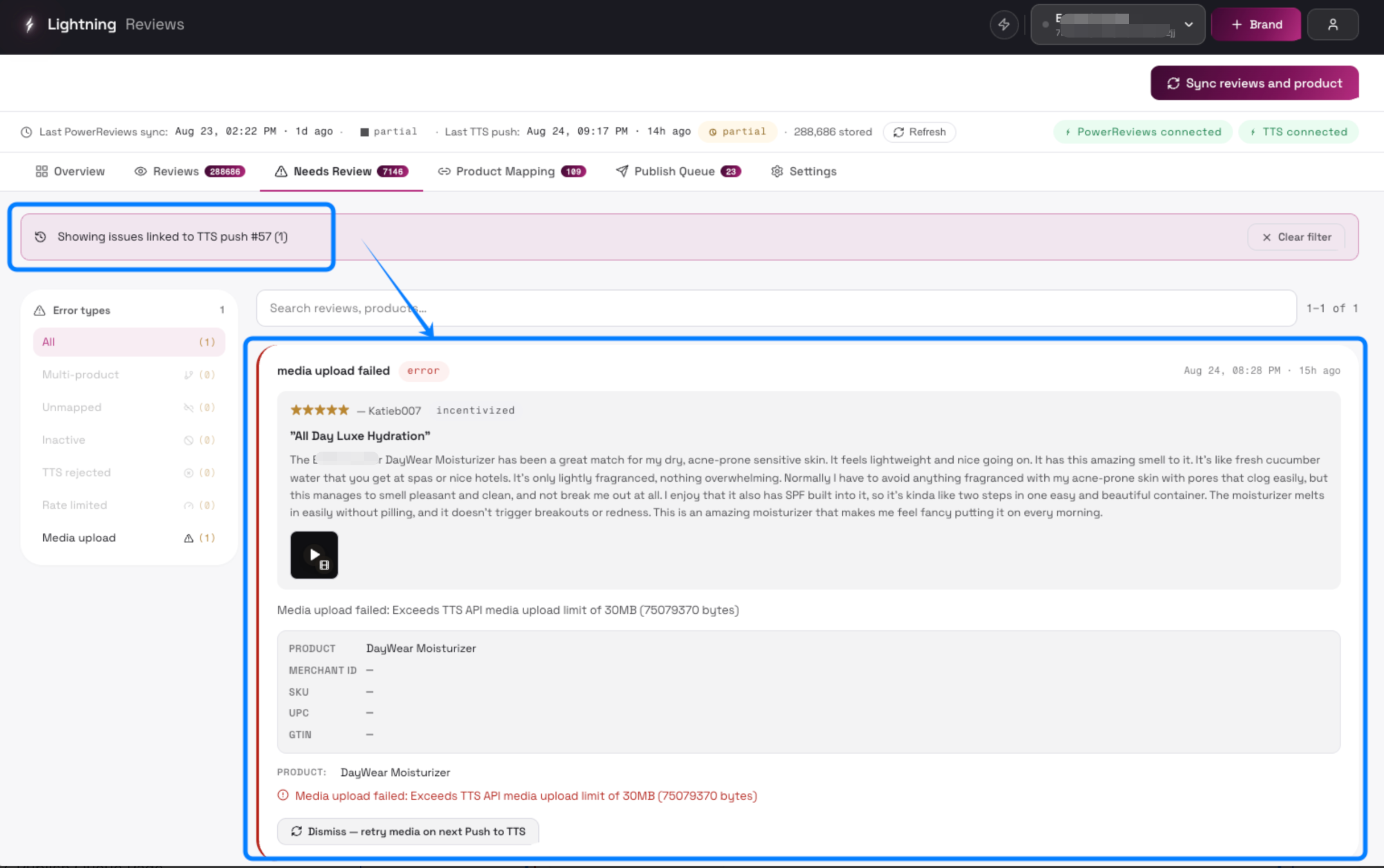Click the TTS connected badge

(x=1299, y=132)
